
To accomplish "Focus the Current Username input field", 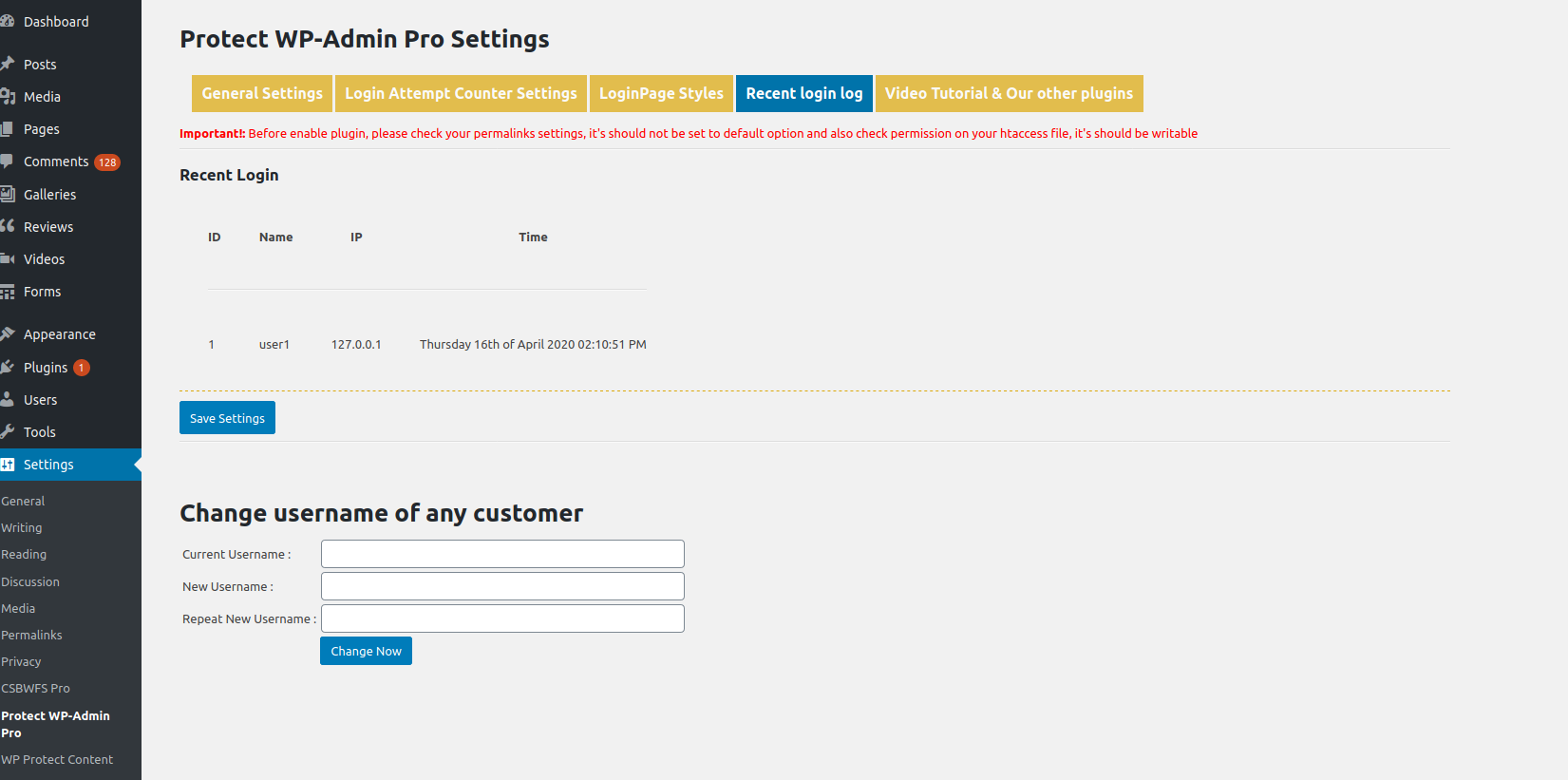I will point(502,554).
